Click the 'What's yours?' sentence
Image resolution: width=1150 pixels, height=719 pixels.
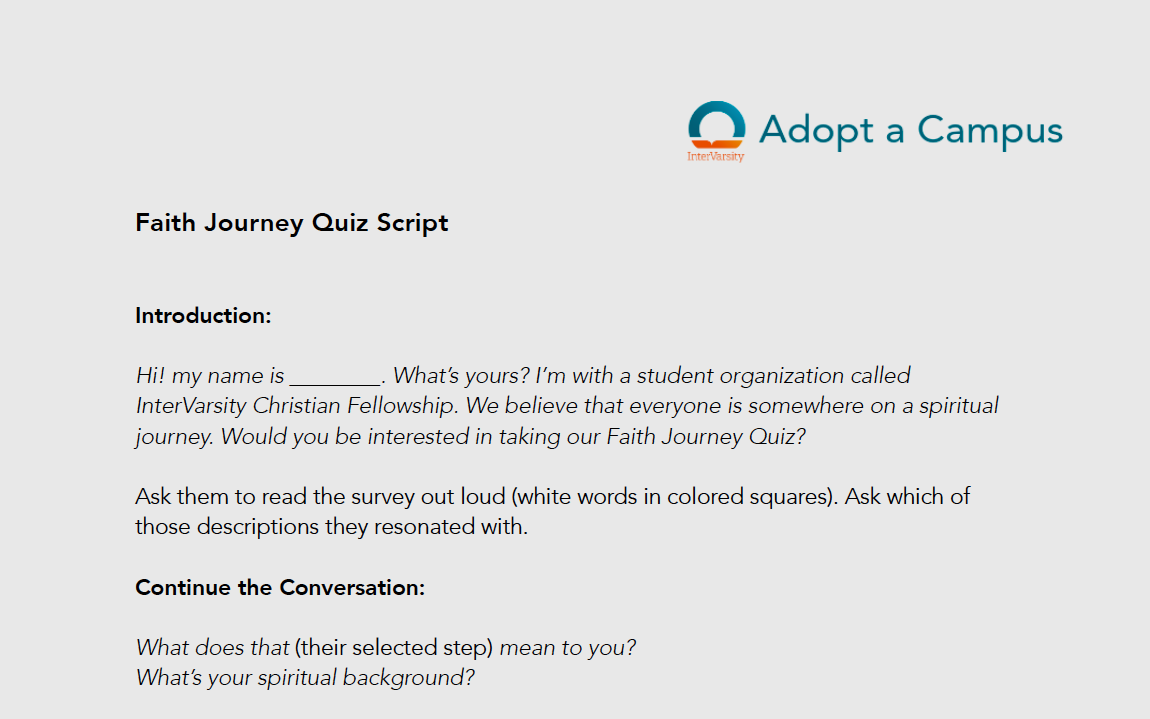coord(460,377)
